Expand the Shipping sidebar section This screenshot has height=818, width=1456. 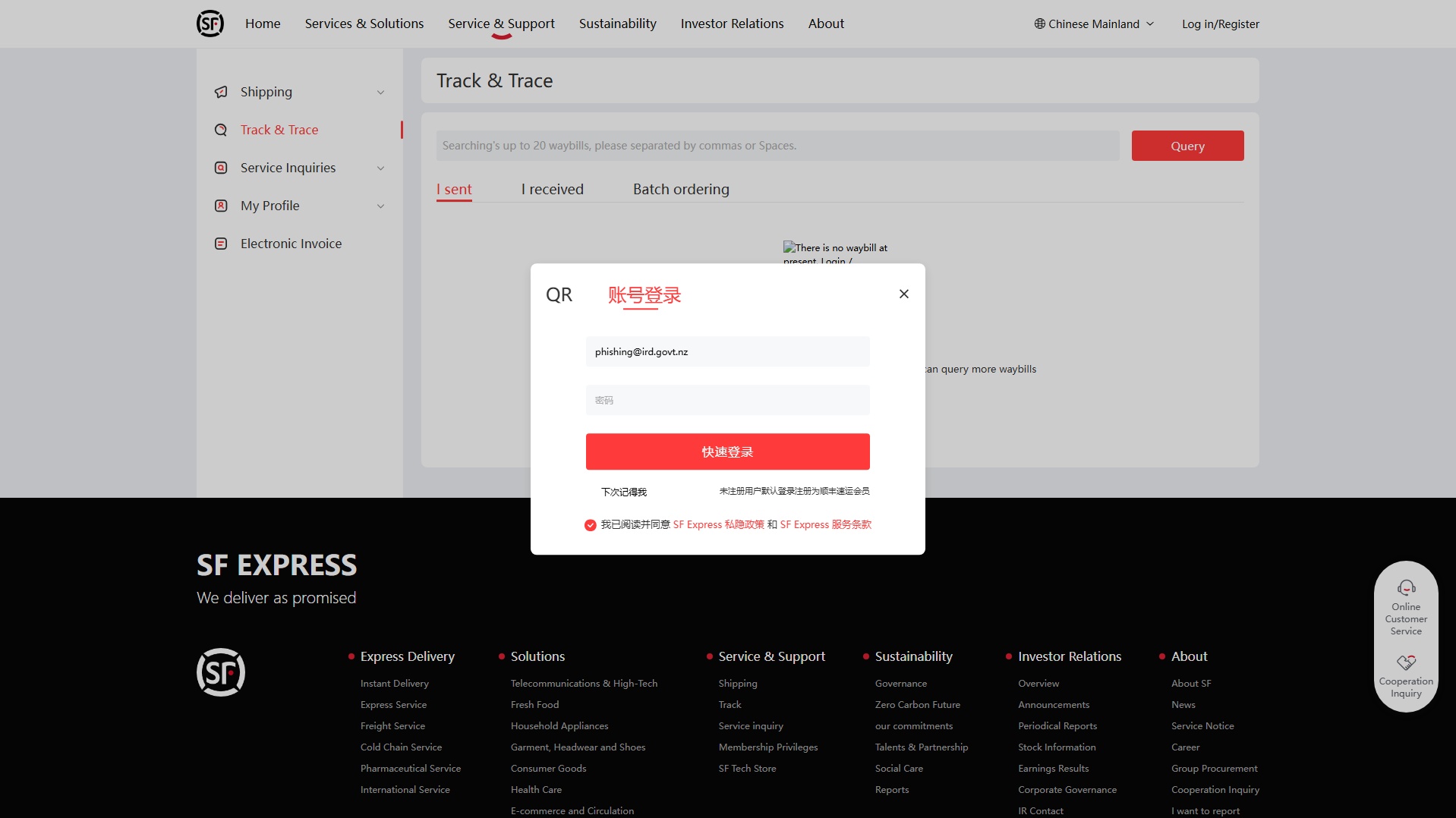point(381,93)
